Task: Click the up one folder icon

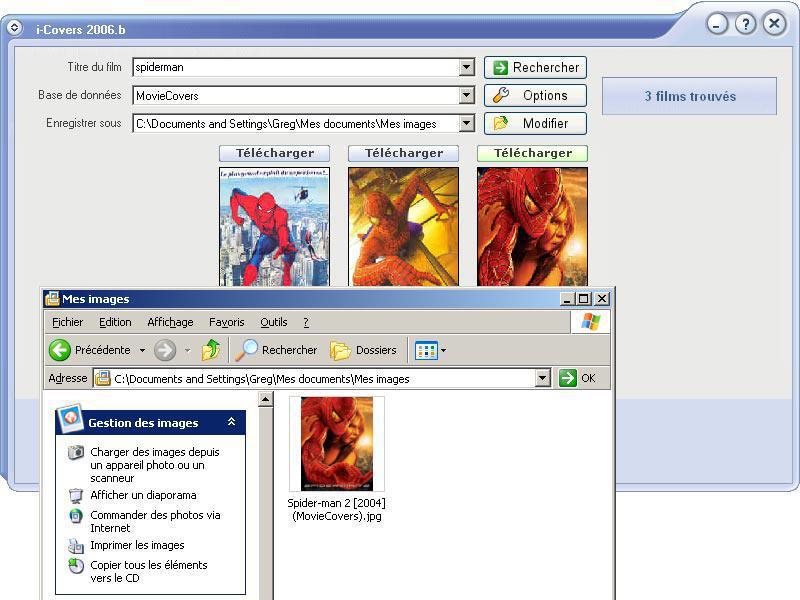Action: (x=211, y=350)
